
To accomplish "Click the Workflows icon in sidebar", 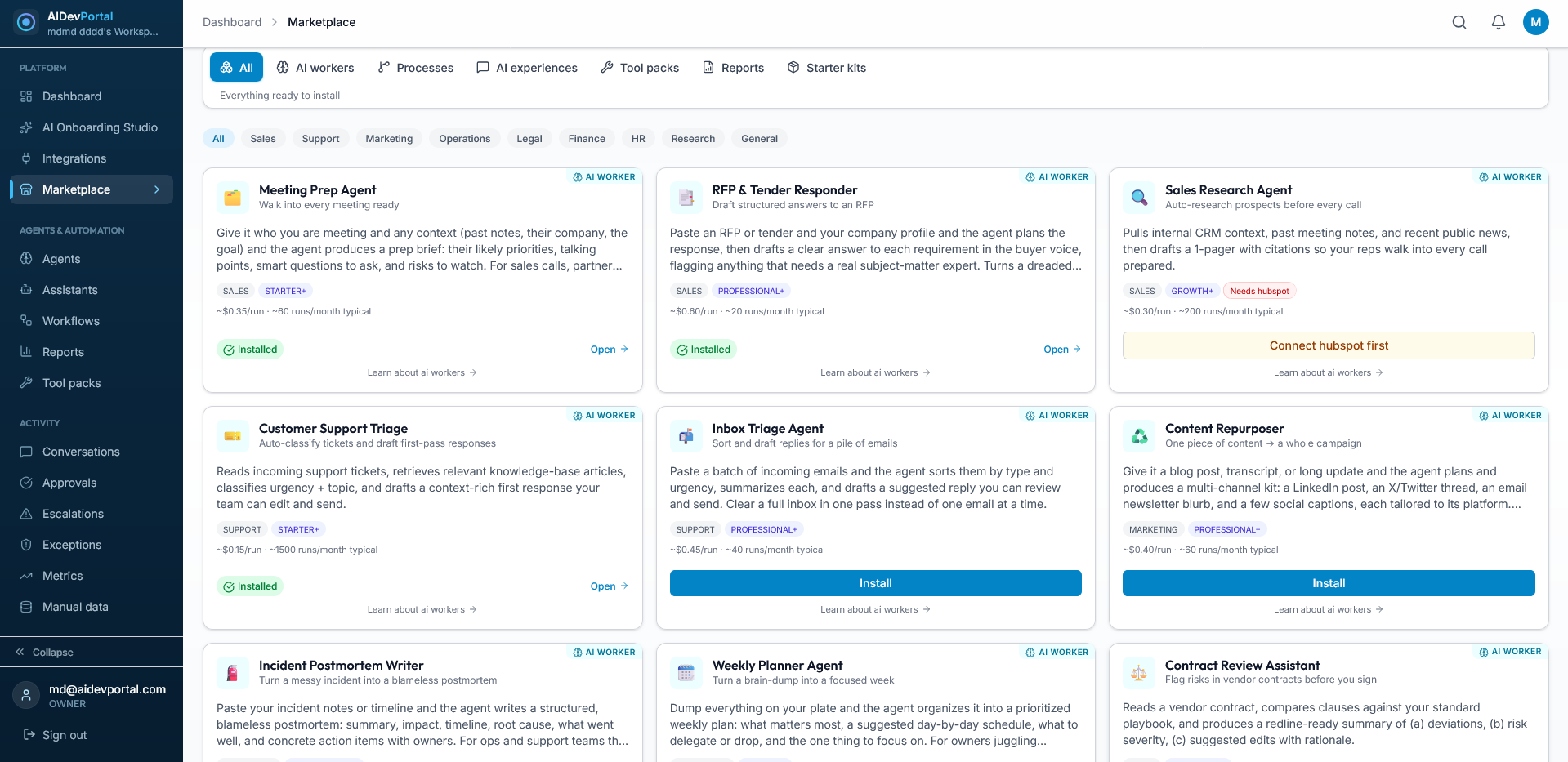I will pyautogui.click(x=26, y=321).
